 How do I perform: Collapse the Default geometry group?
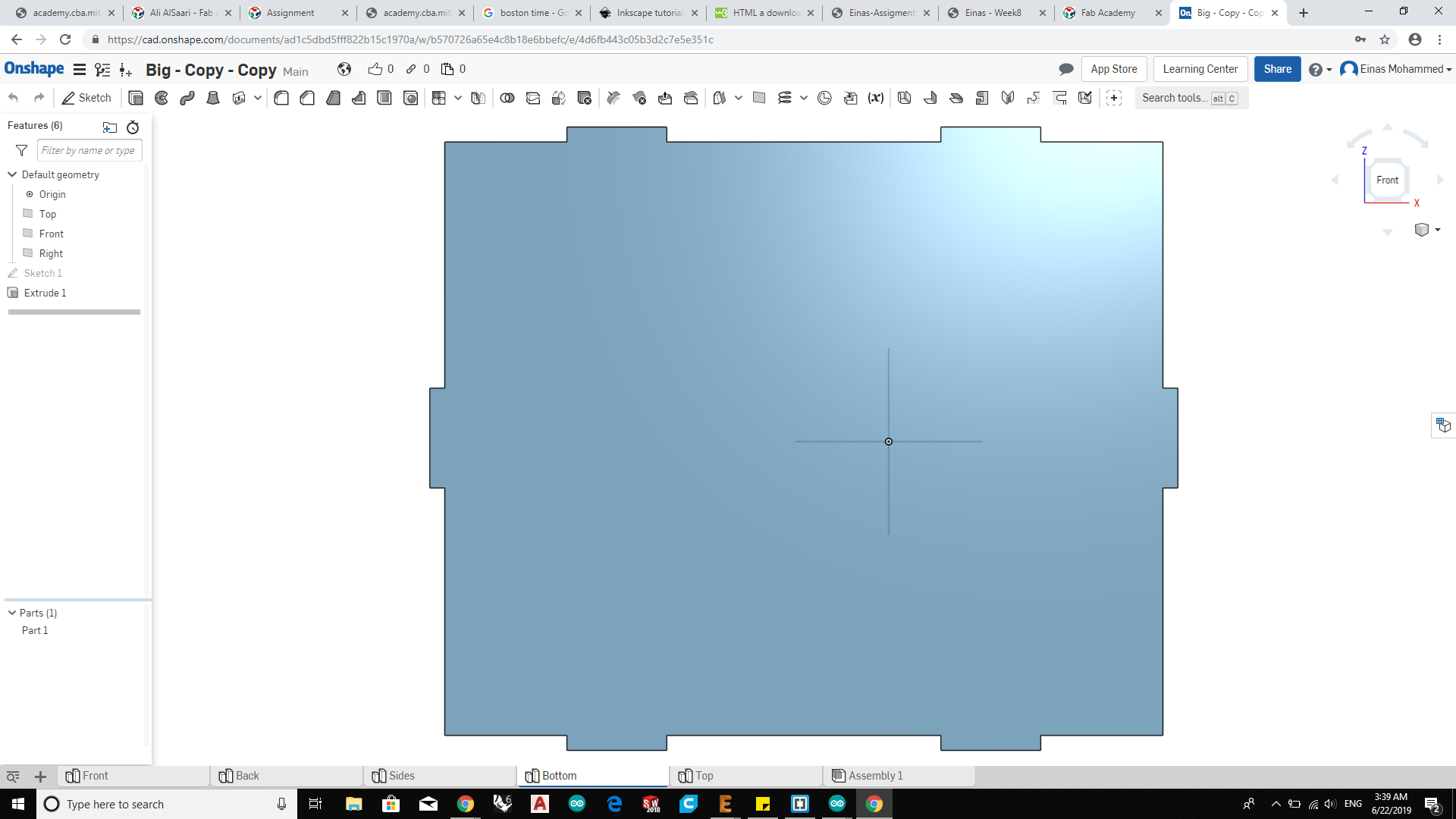click(12, 174)
